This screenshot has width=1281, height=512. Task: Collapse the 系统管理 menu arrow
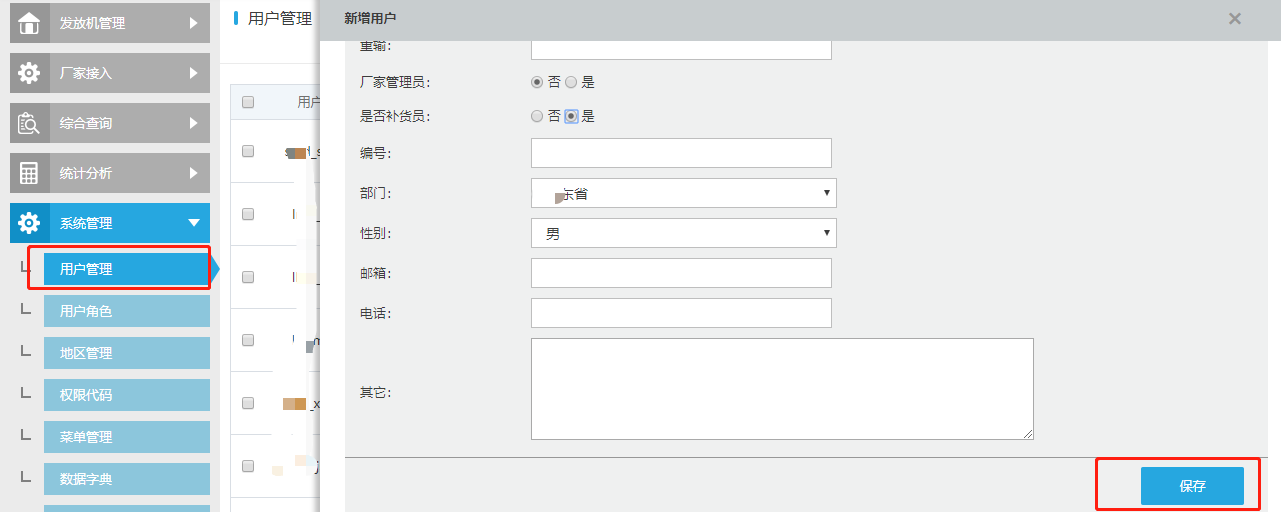[194, 223]
